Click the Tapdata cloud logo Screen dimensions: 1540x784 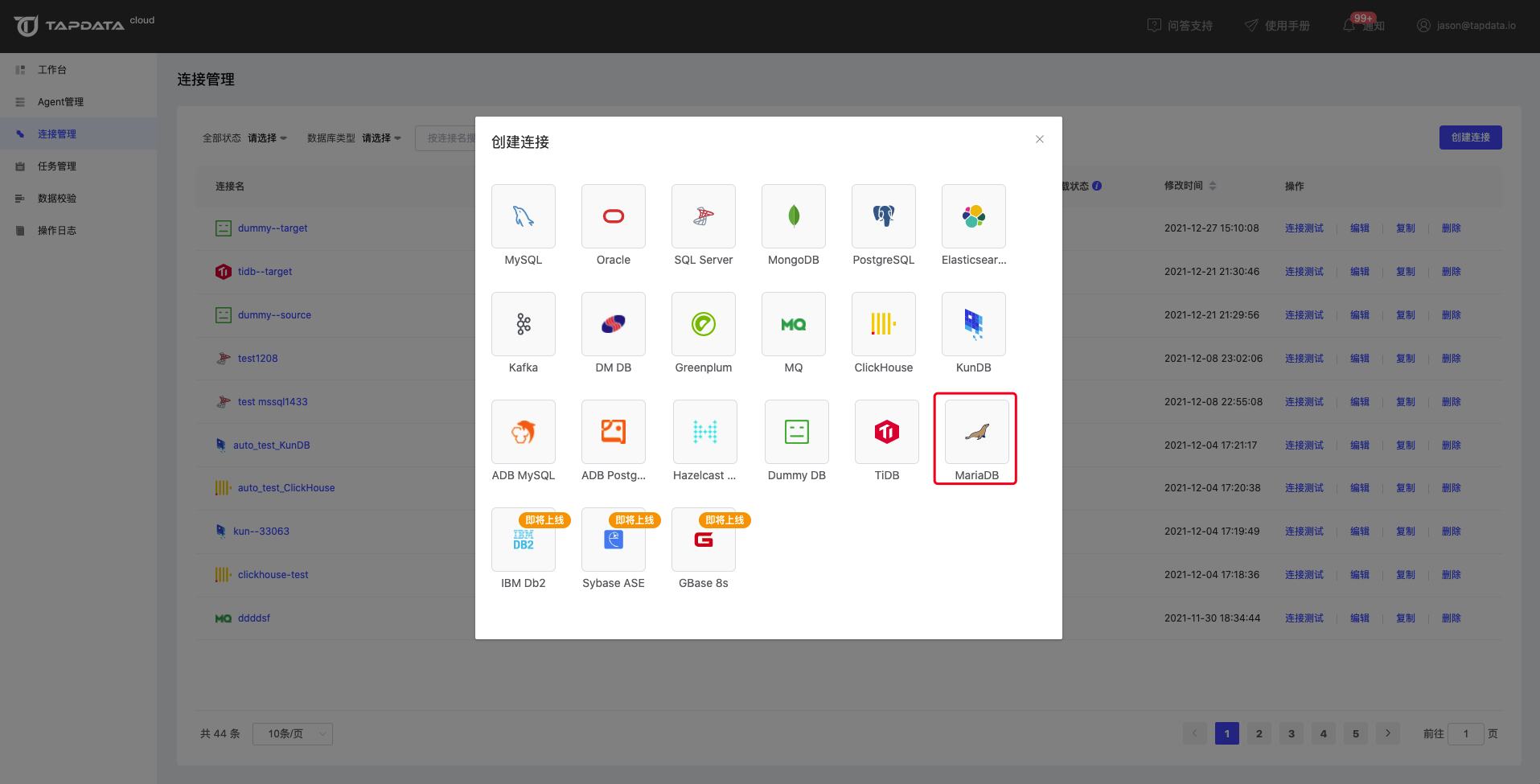(x=84, y=25)
